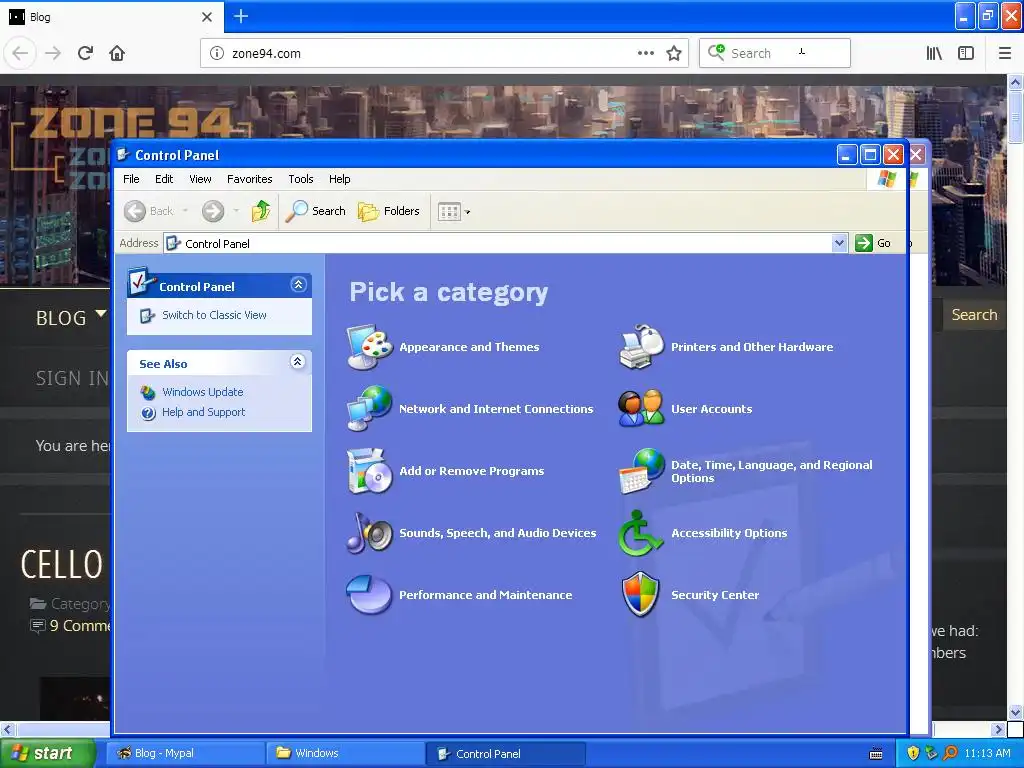Click the Switch to Classic View link
The height and width of the screenshot is (768, 1024).
pos(214,315)
